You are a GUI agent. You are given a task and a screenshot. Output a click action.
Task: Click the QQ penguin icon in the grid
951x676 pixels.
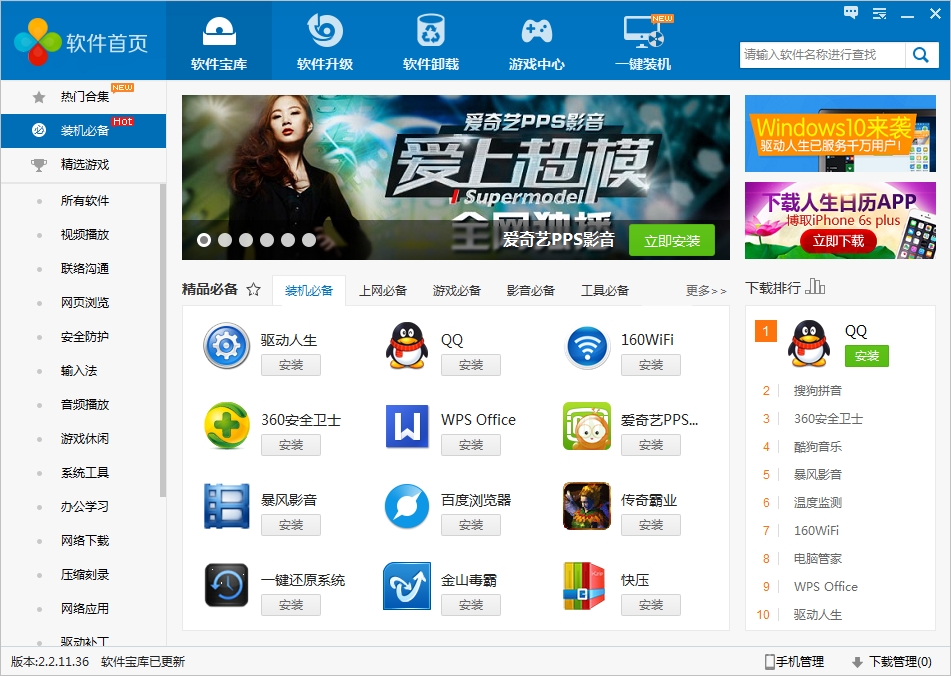406,346
